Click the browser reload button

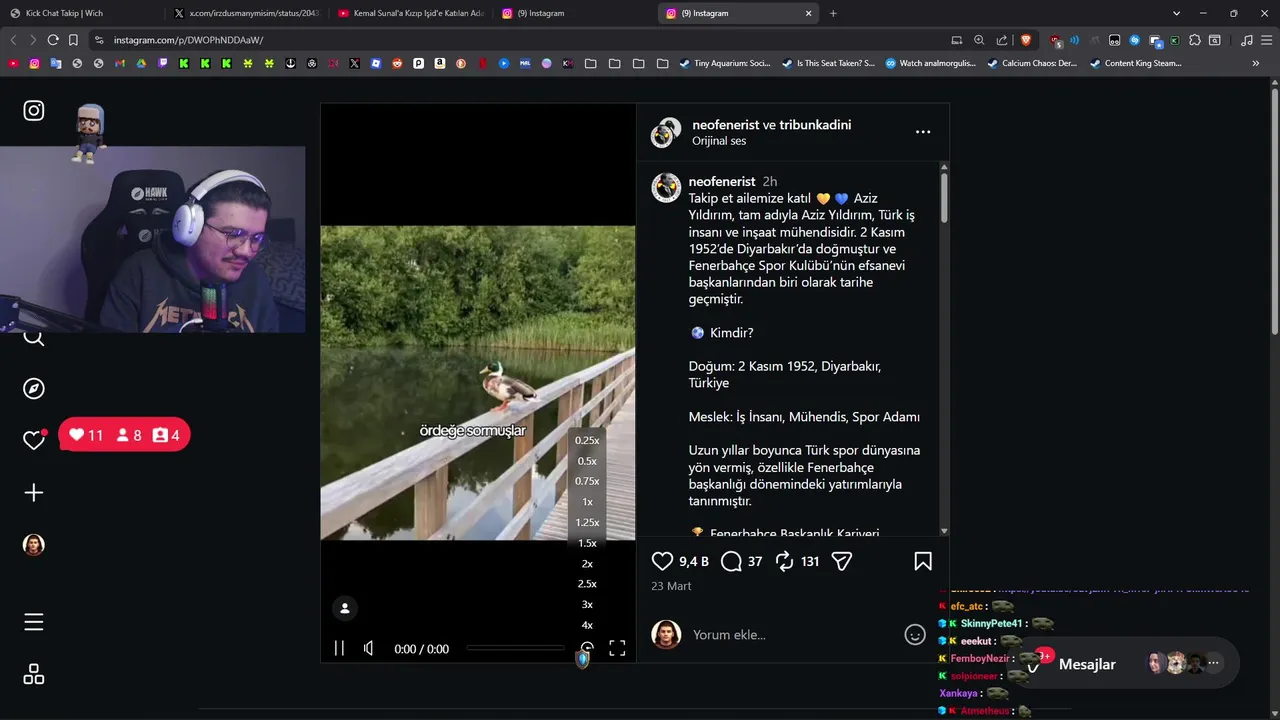pos(53,40)
